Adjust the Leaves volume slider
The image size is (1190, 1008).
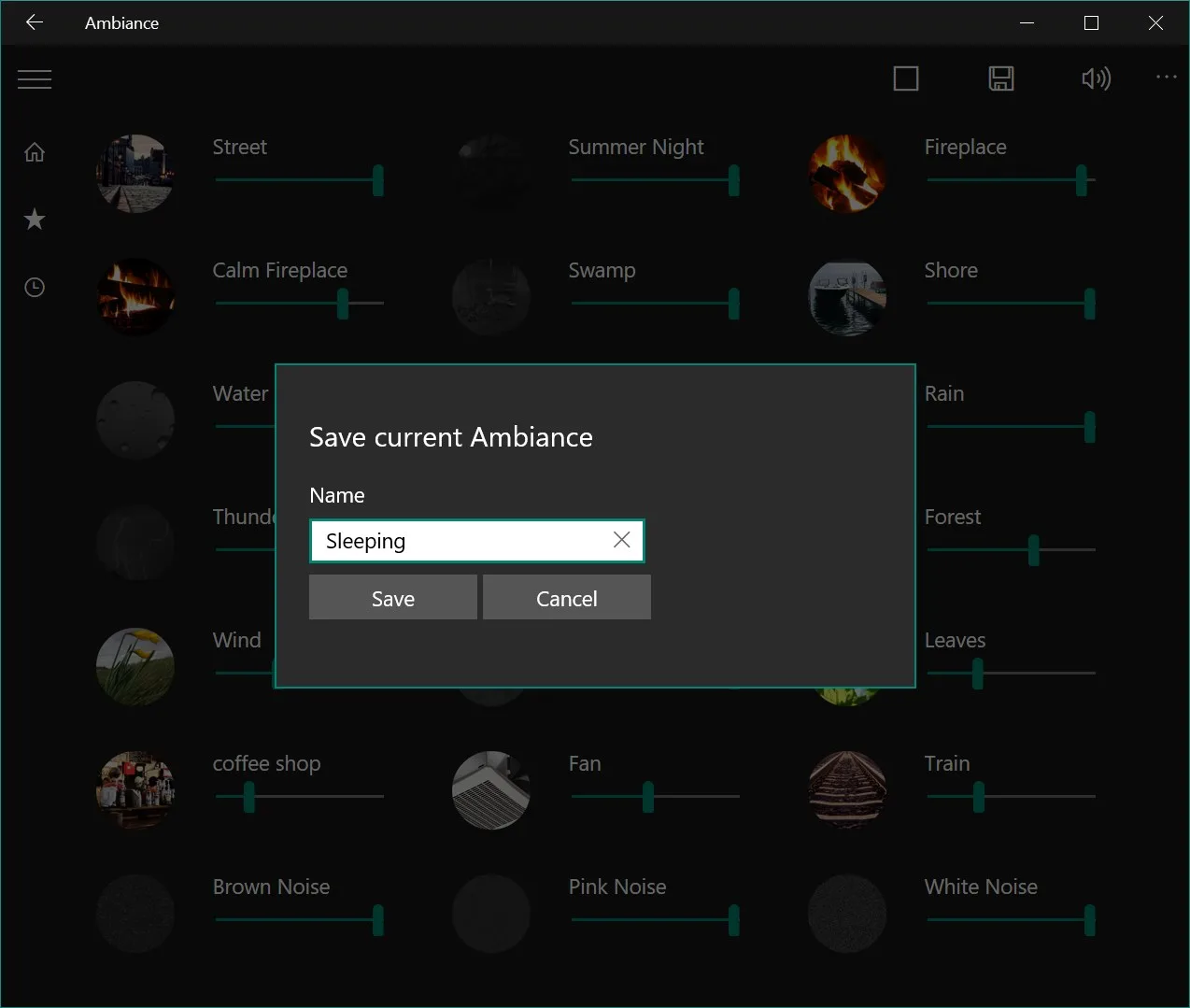pyautogui.click(x=1011, y=674)
